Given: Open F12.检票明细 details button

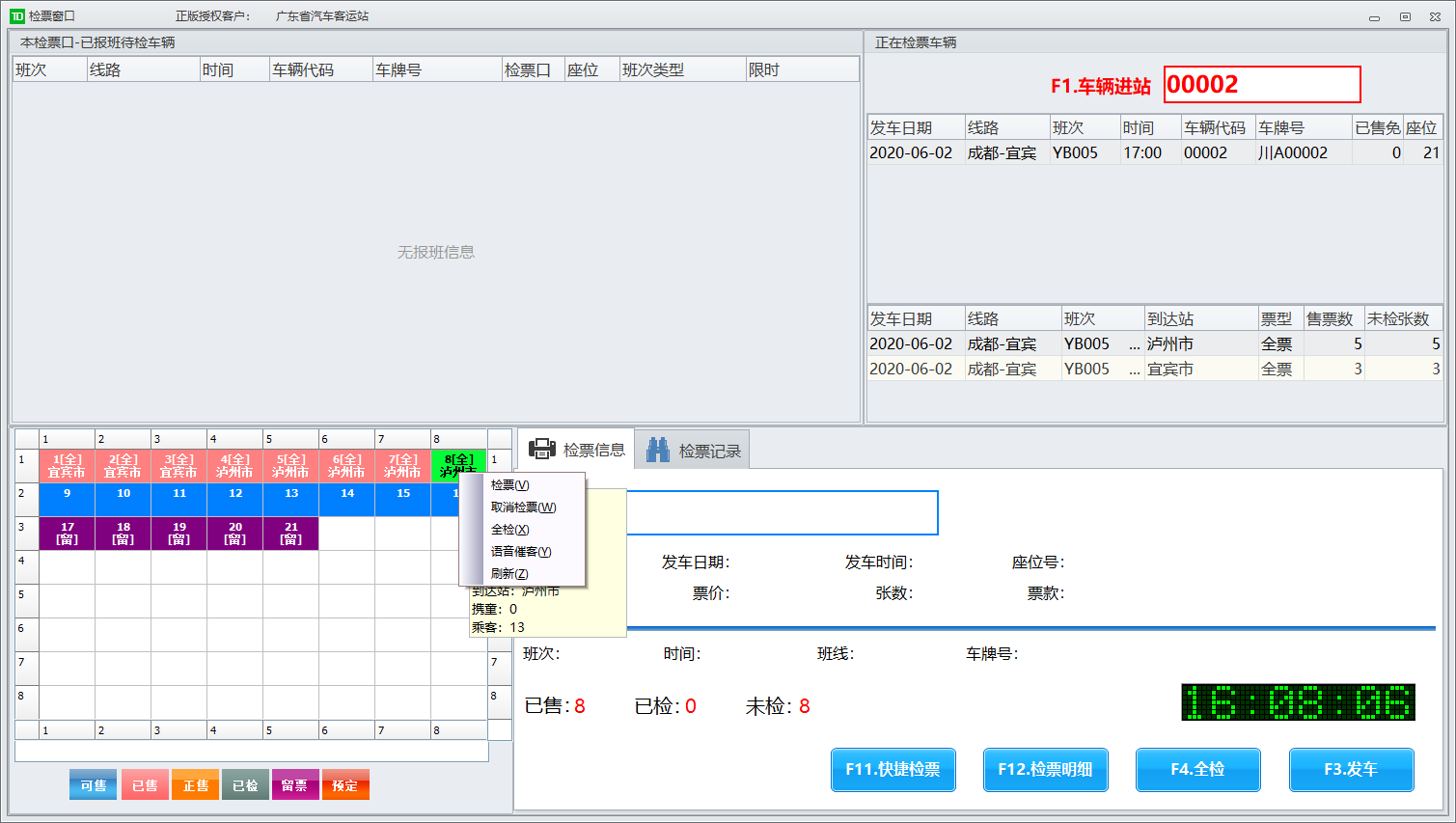Looking at the screenshot, I should point(1045,769).
